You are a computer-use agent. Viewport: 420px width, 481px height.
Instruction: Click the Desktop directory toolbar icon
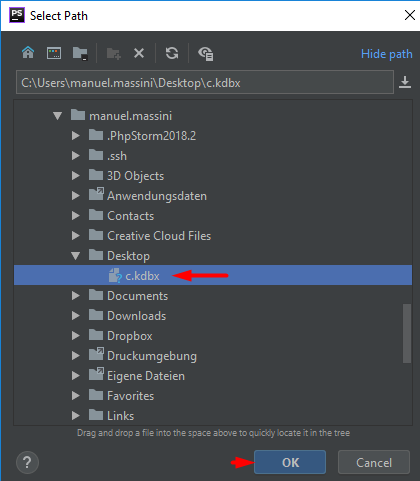coord(54,53)
